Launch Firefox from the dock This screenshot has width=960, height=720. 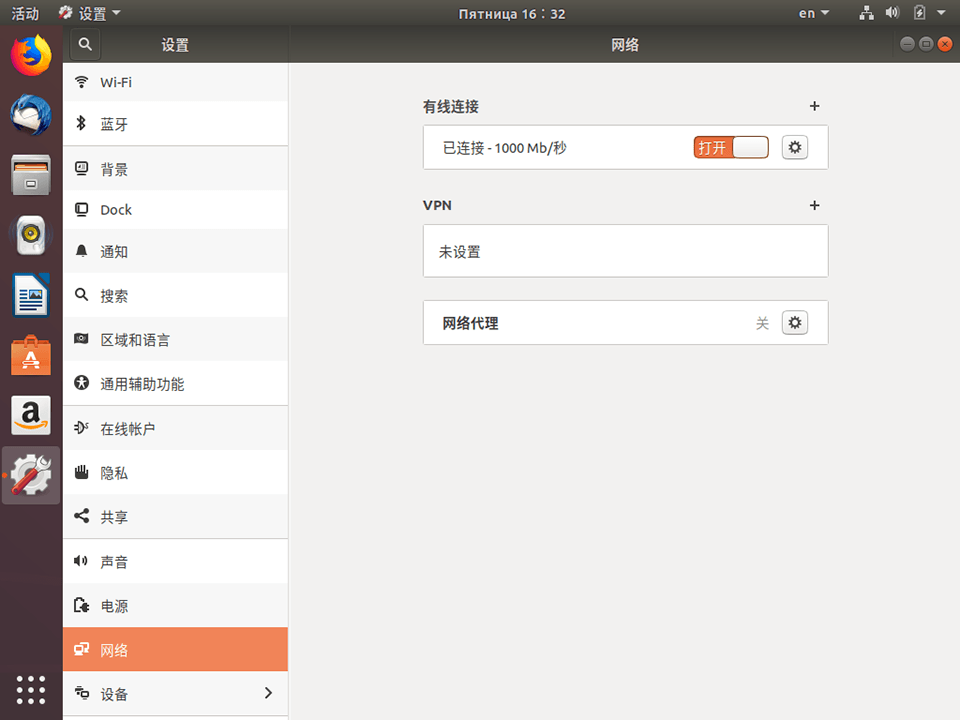pos(30,57)
